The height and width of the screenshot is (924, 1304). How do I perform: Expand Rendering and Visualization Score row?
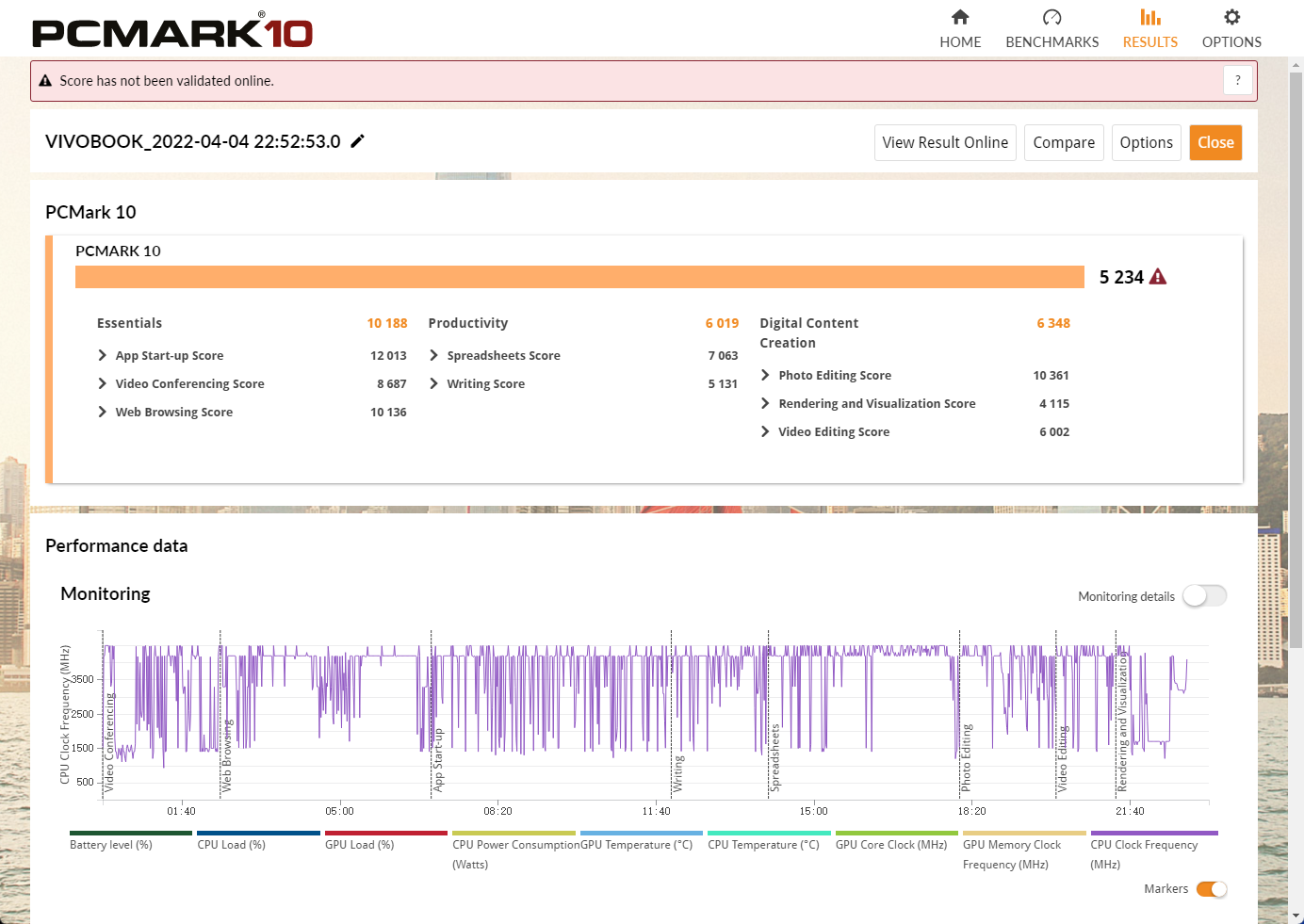765,403
